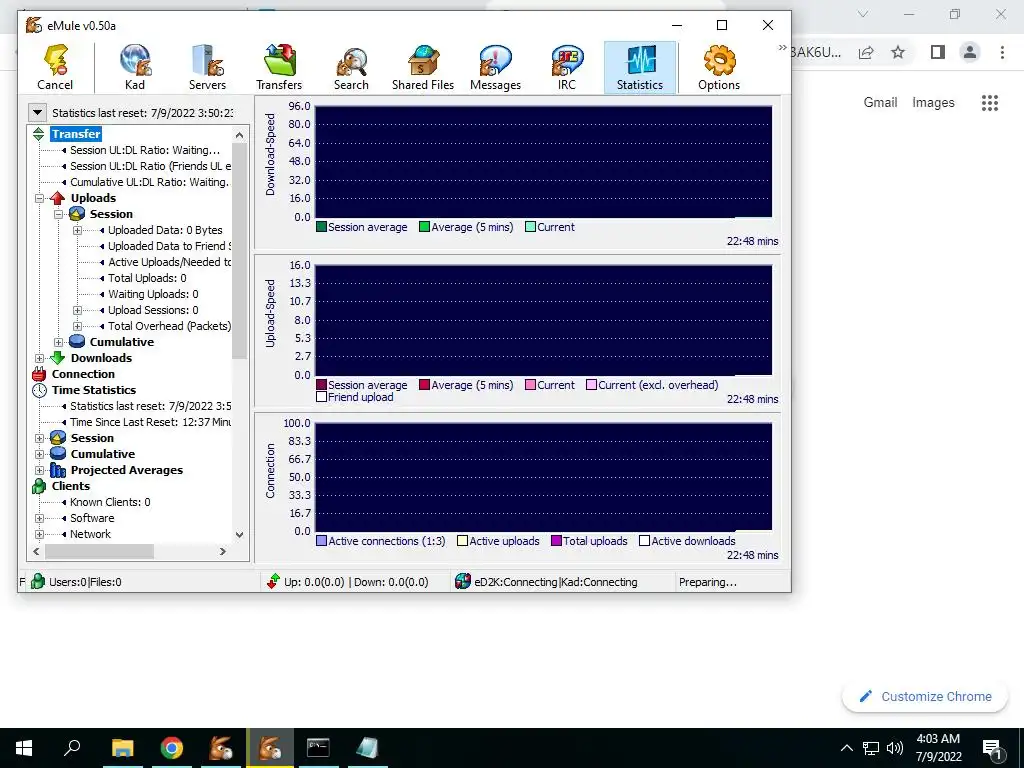Select the Statistics toolbar icon
The height and width of the screenshot is (768, 1024).
tap(640, 67)
